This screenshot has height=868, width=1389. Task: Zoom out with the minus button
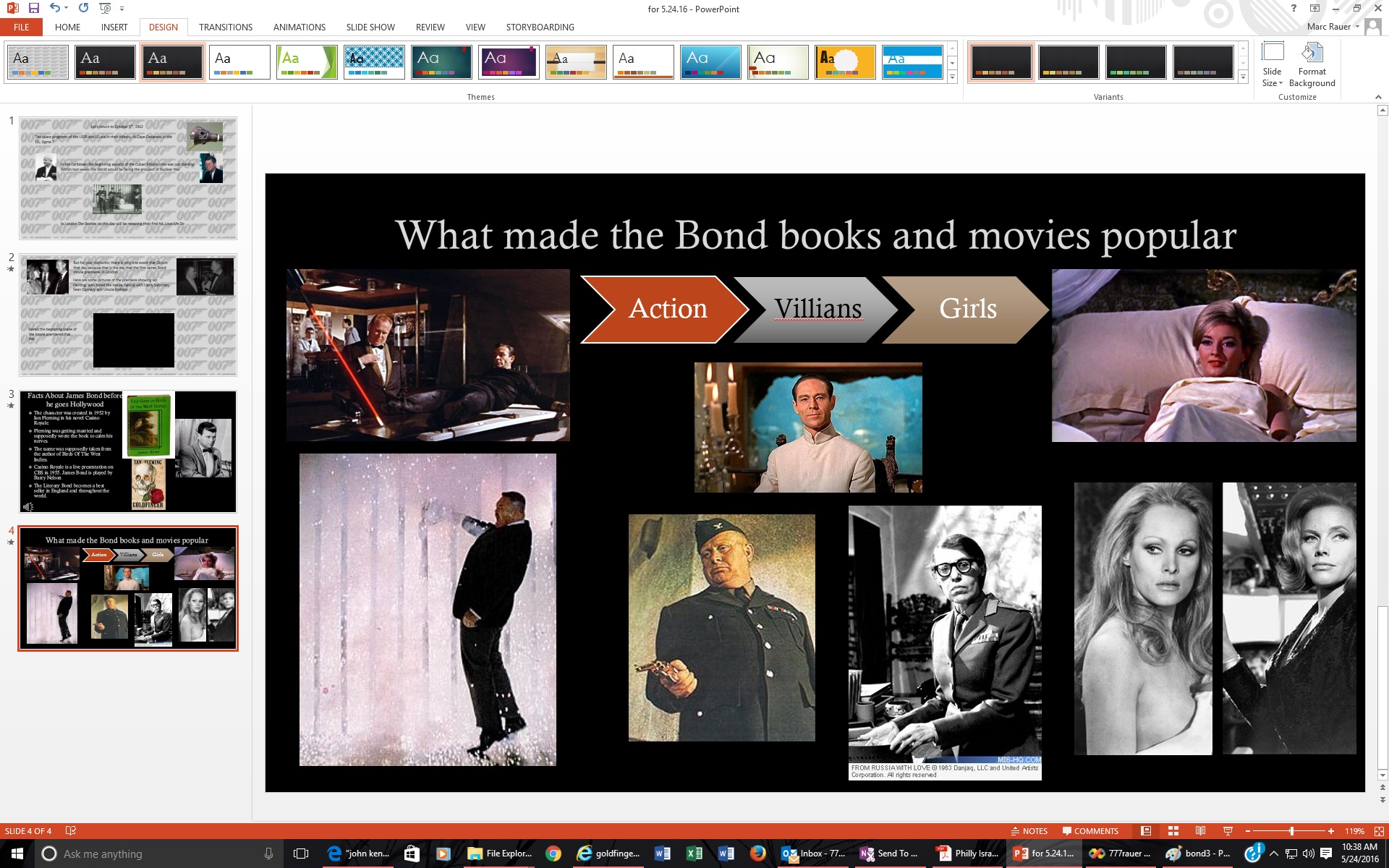pos(1247,831)
